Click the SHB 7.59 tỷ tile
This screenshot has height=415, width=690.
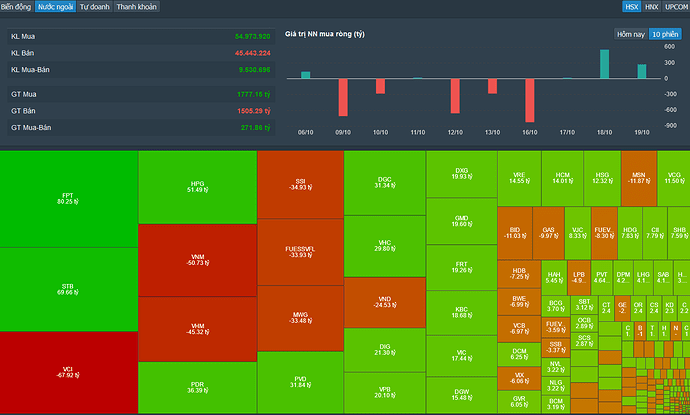[679, 233]
